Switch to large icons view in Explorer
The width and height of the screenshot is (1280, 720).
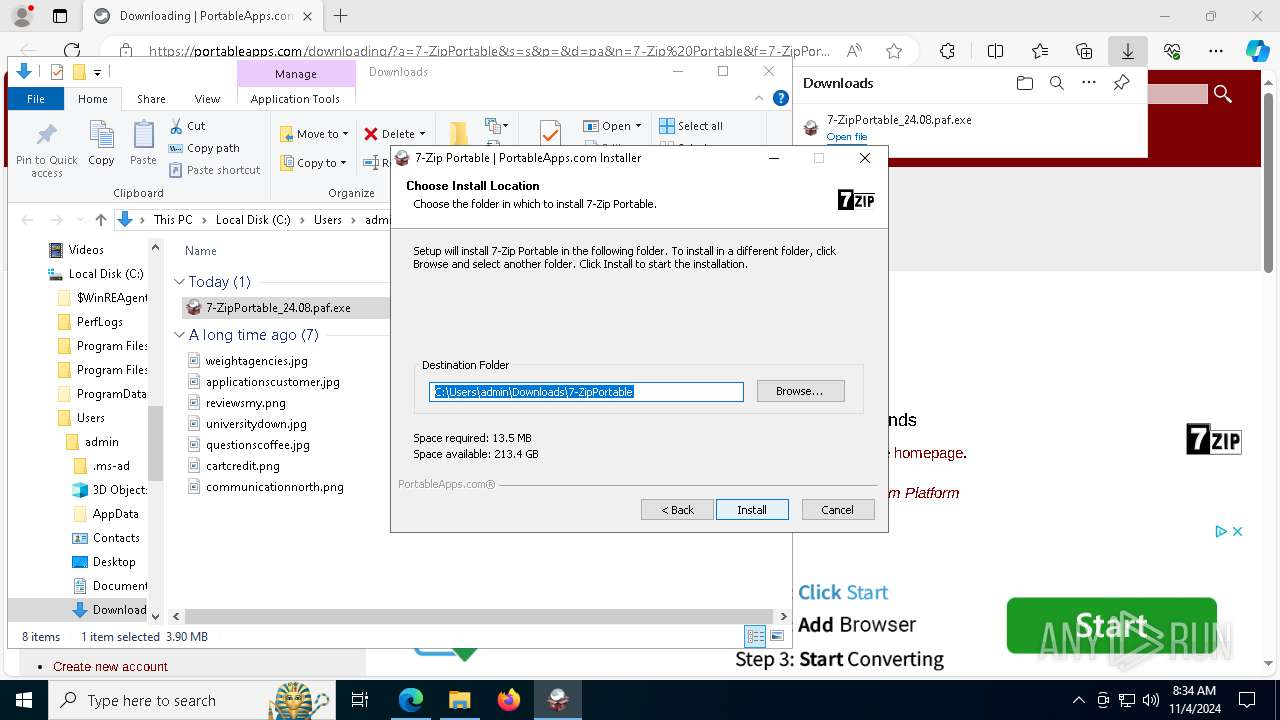click(777, 637)
